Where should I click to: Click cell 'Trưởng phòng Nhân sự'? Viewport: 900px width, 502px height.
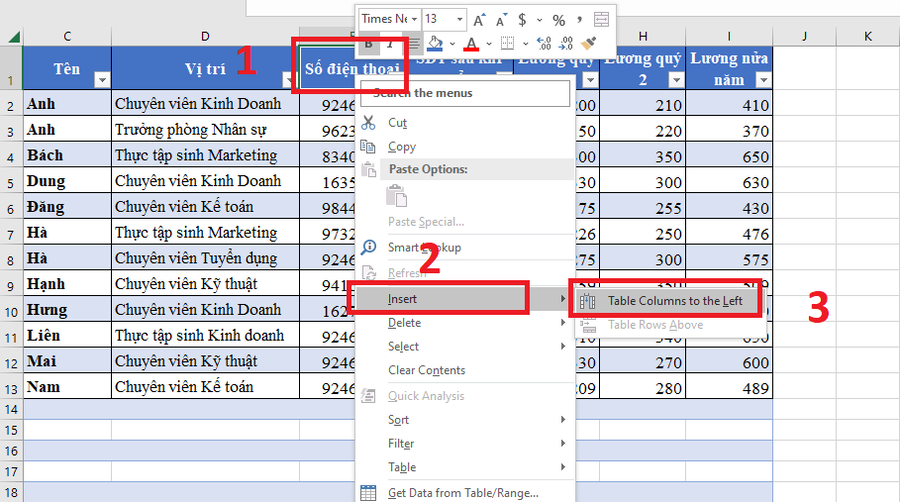click(x=205, y=130)
